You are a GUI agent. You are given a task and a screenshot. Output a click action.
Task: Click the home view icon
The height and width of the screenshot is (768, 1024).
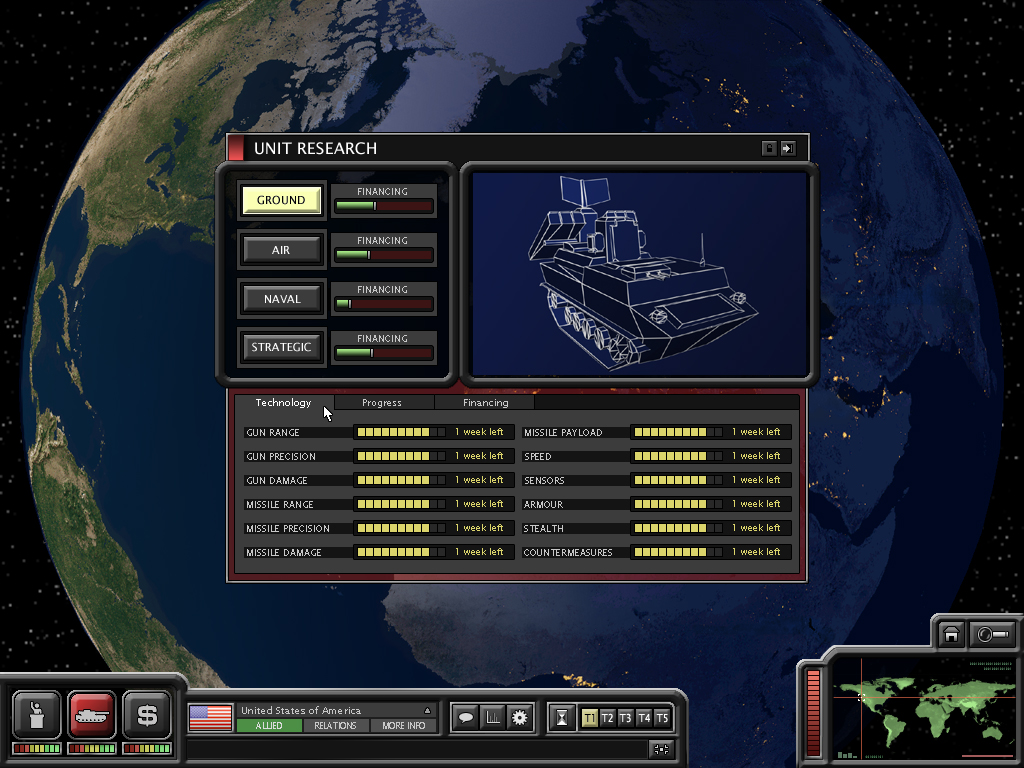[x=952, y=634]
